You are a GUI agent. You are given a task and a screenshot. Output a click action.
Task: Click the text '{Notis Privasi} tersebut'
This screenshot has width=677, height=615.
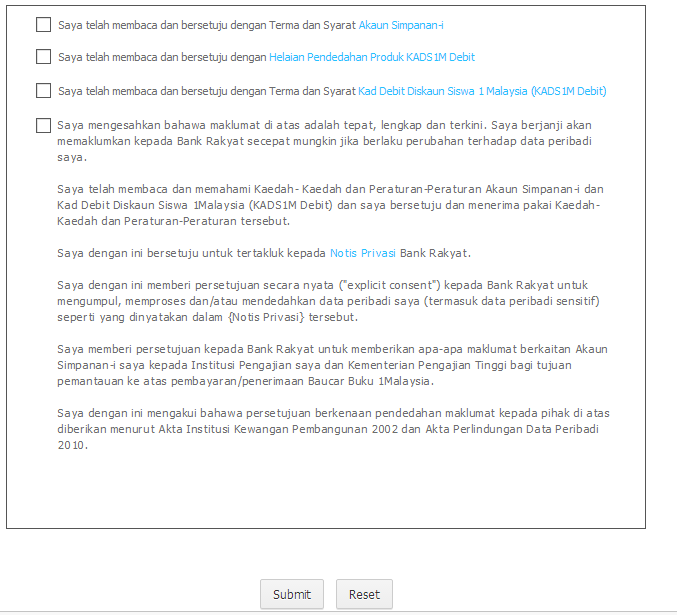[293, 317]
